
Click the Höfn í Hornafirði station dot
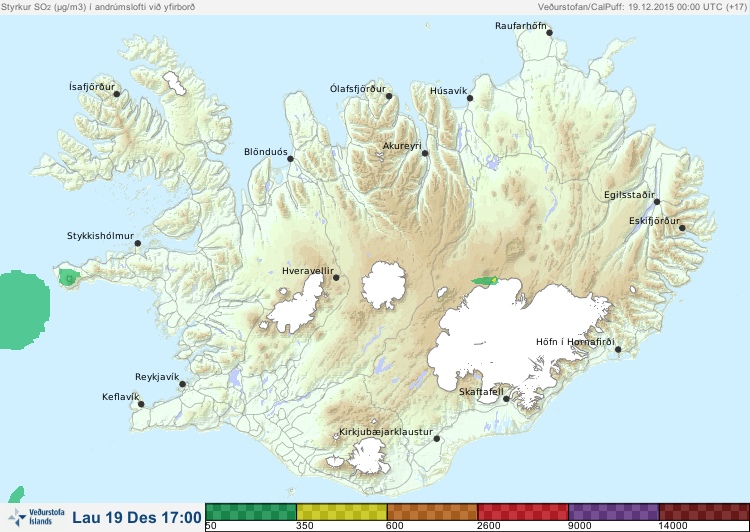[618, 350]
